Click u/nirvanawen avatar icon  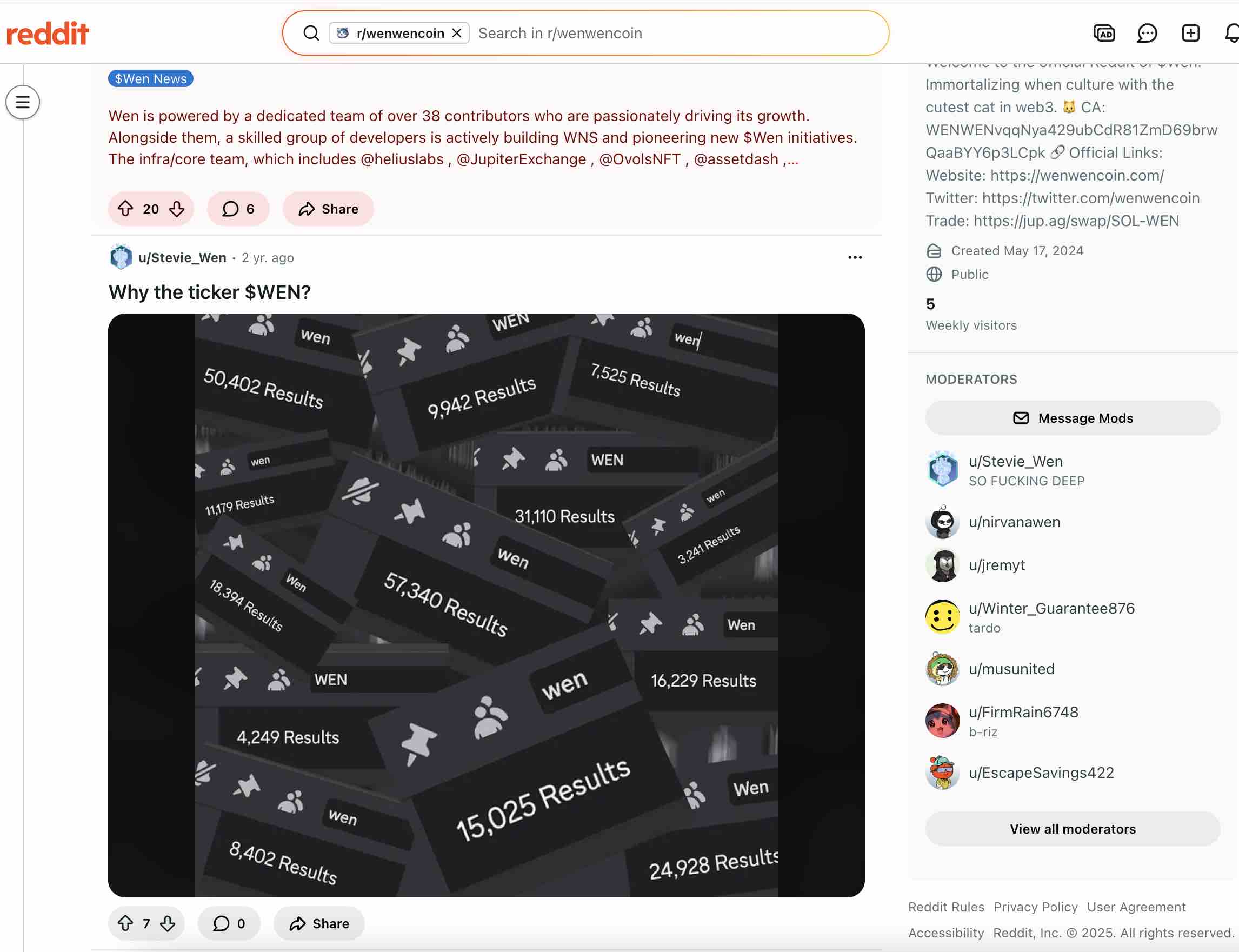(943, 522)
